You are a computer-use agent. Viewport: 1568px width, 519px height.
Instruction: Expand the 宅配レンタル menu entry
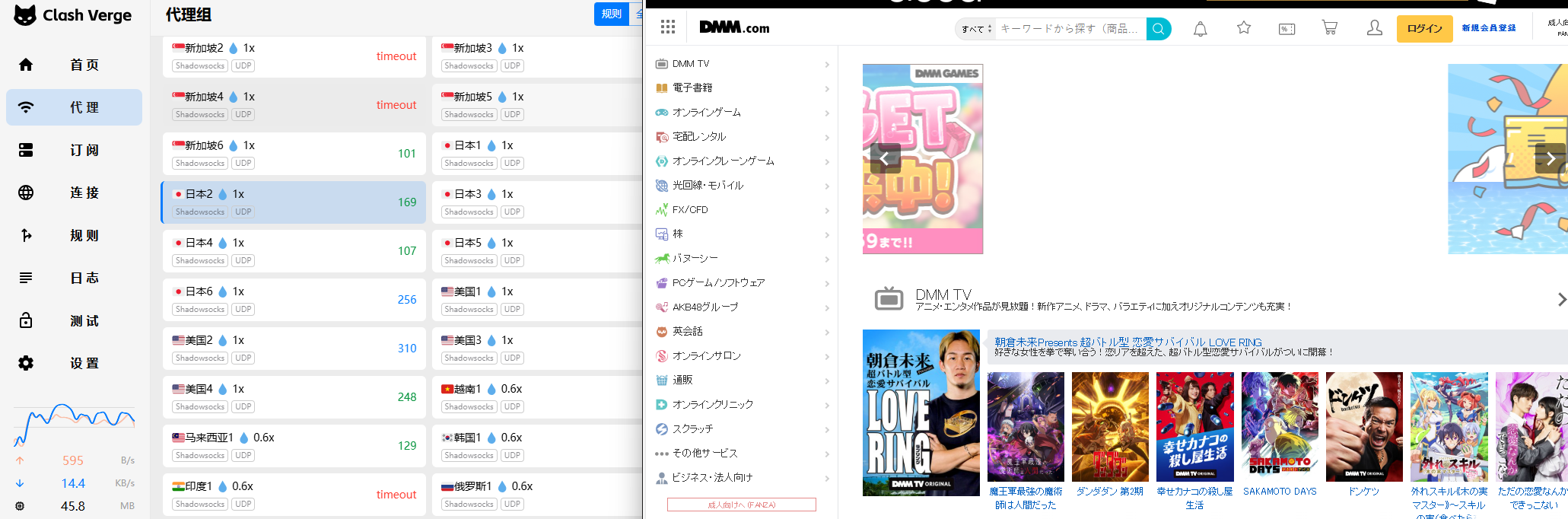pyautogui.click(x=742, y=137)
